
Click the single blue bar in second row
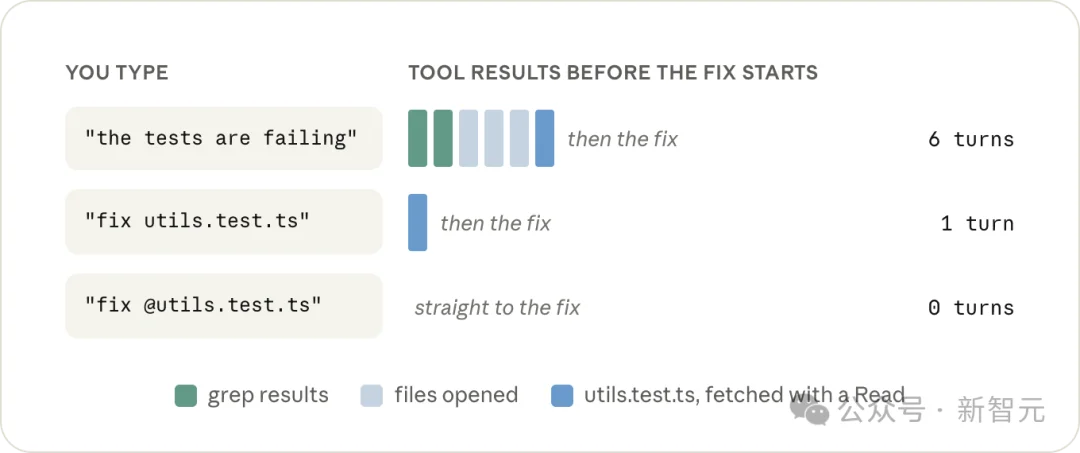pyautogui.click(x=417, y=222)
